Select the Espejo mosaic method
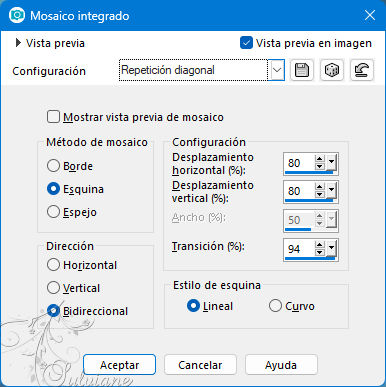The height and width of the screenshot is (387, 386). (x=53, y=212)
